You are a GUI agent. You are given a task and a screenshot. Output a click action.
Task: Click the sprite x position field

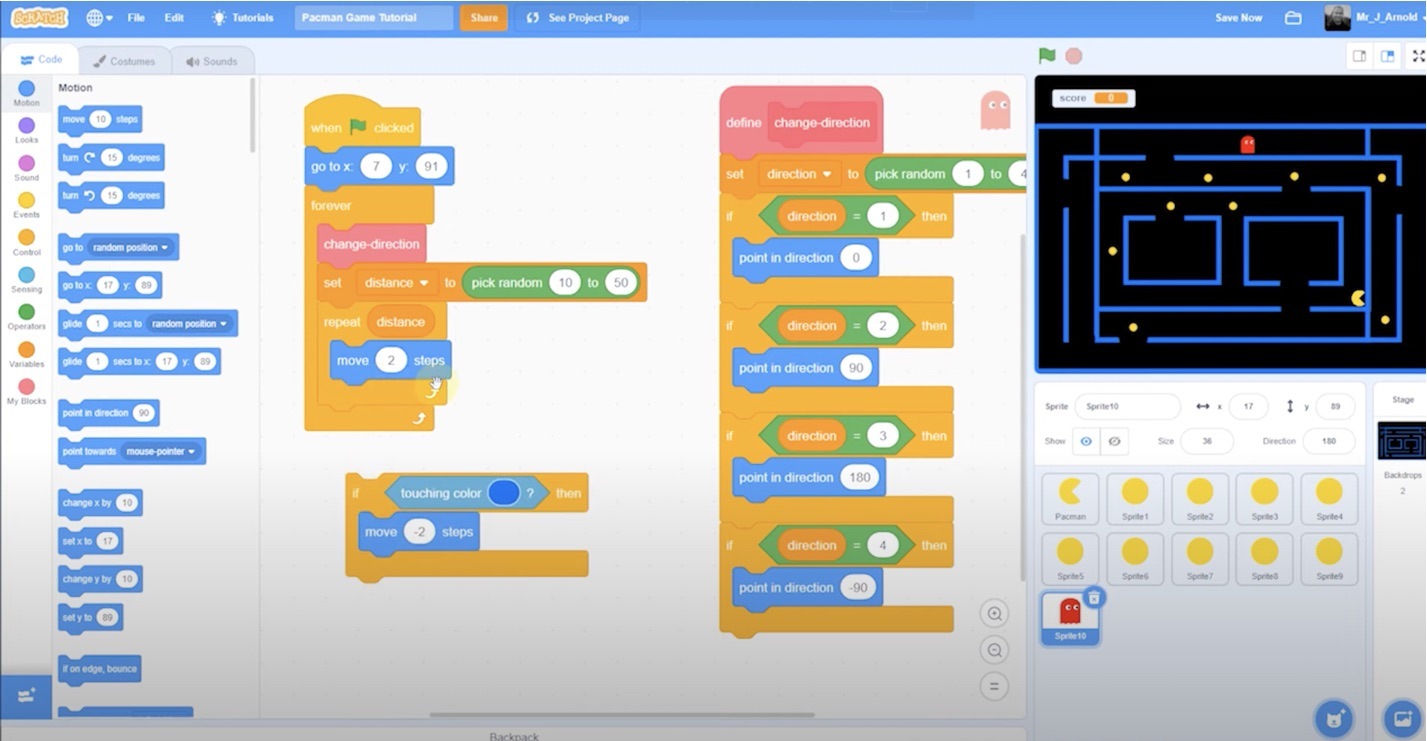pyautogui.click(x=1248, y=407)
